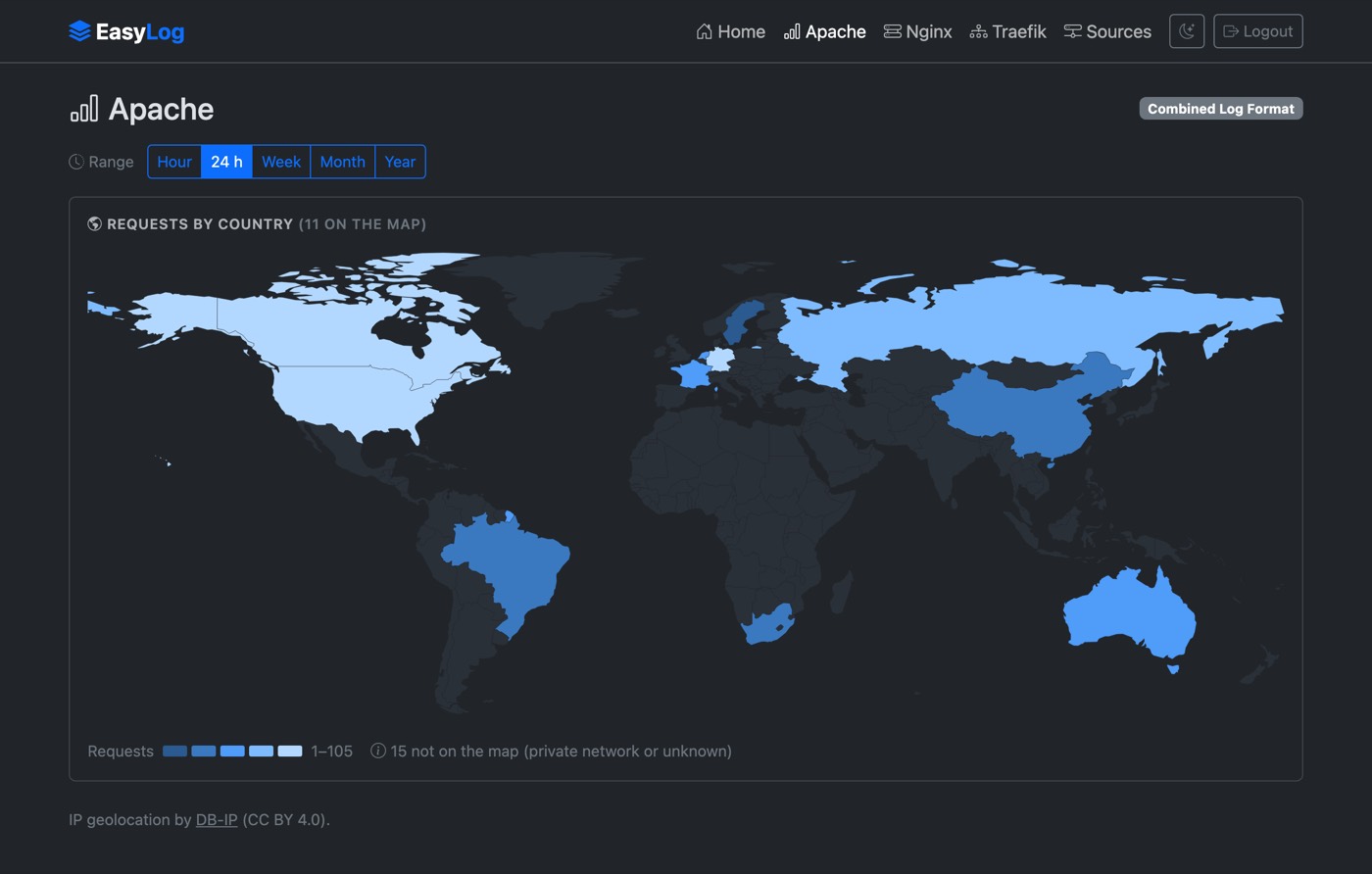
Task: Click France on the world map
Action: (x=693, y=375)
